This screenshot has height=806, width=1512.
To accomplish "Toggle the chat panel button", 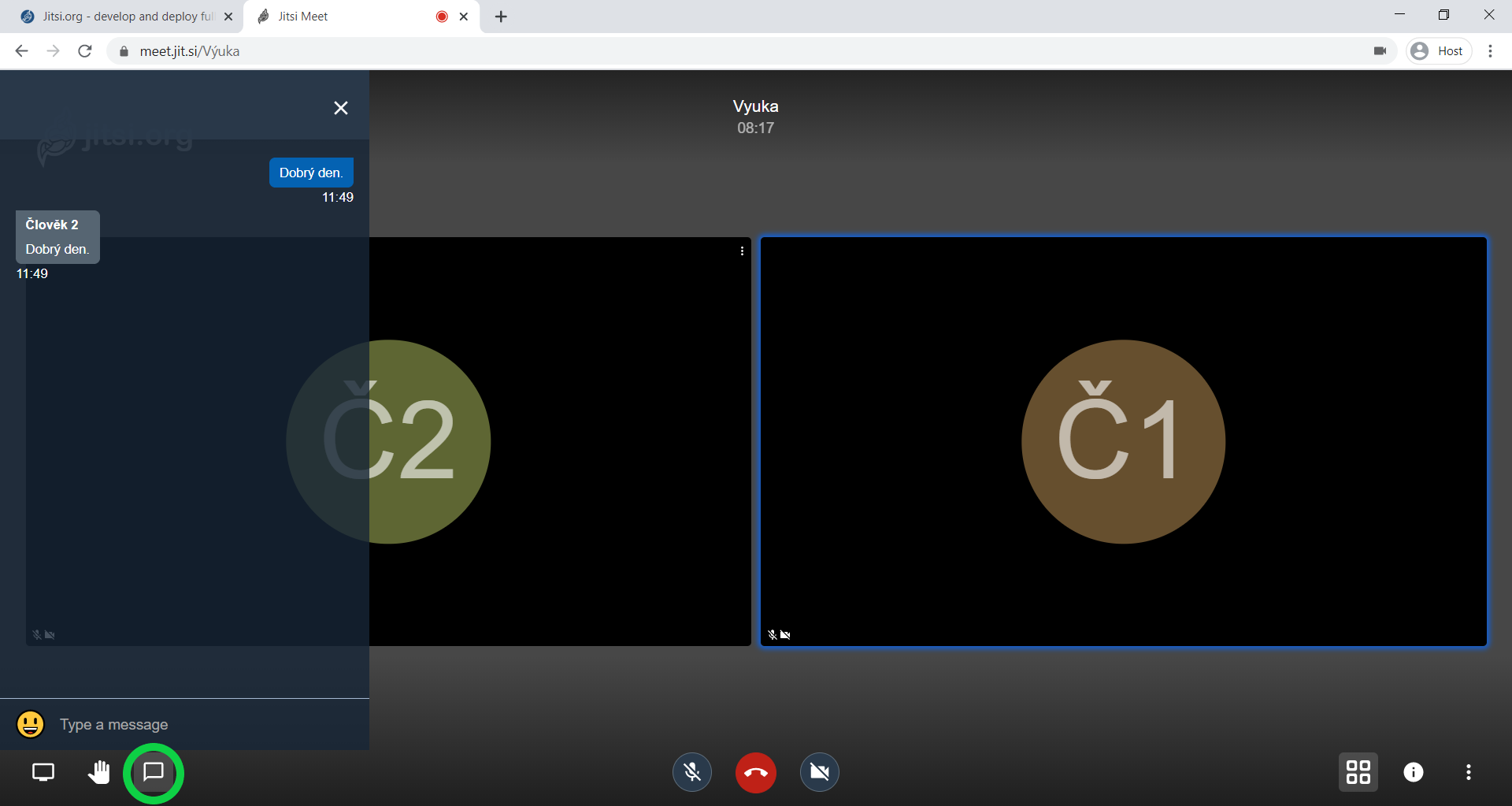I will (x=154, y=772).
